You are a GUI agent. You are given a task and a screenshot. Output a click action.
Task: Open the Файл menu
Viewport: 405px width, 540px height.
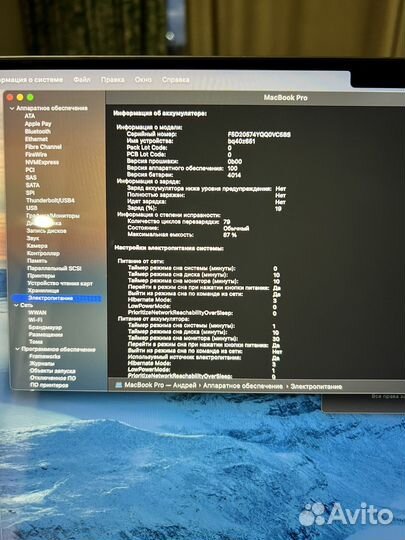82,80
